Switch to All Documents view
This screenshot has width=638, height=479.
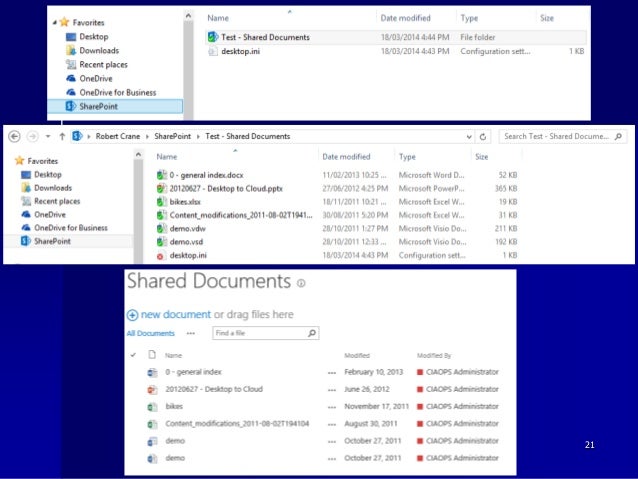coord(151,333)
